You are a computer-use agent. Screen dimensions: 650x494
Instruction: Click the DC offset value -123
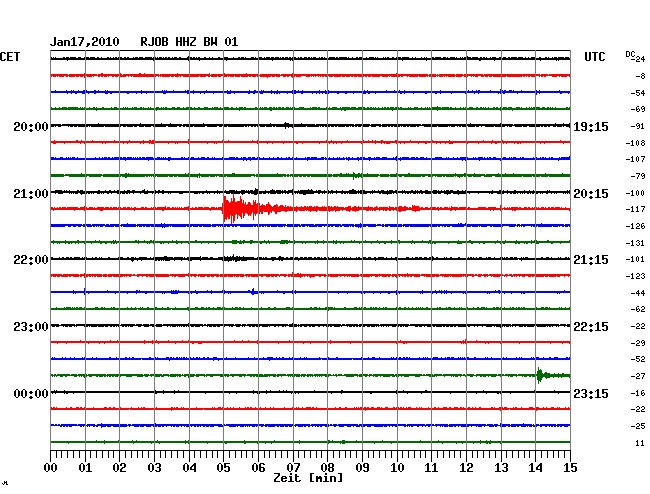[635, 276]
